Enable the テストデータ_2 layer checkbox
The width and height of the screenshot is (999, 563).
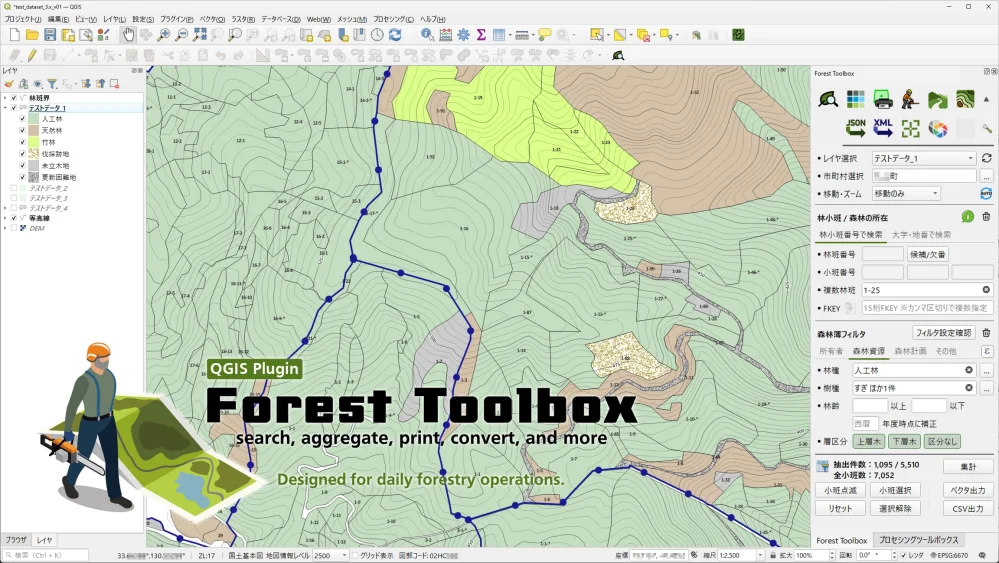[x=14, y=189]
